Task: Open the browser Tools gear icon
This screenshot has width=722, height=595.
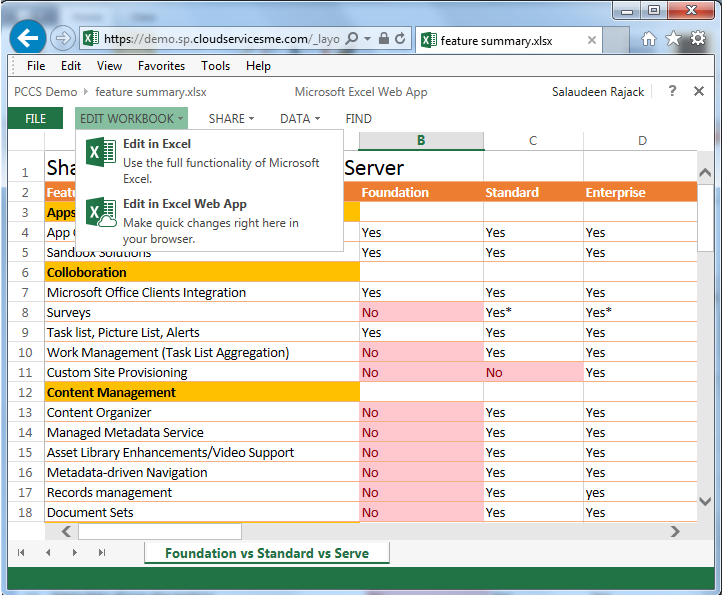Action: (698, 38)
